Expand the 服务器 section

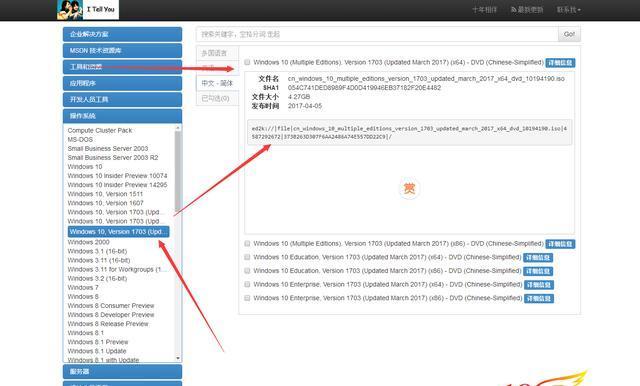122,372
